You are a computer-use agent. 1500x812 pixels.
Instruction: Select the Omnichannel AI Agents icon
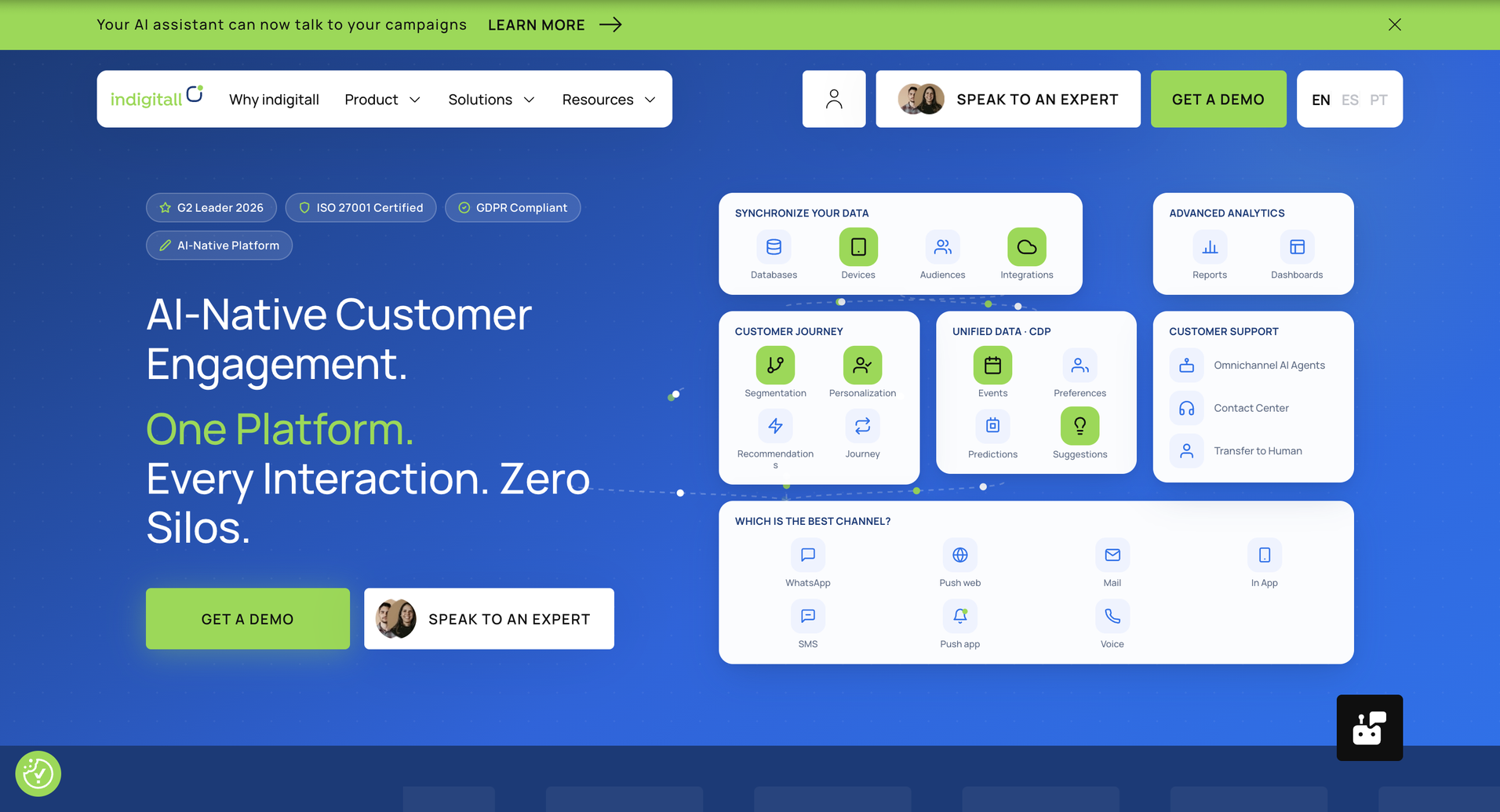tap(1186, 365)
